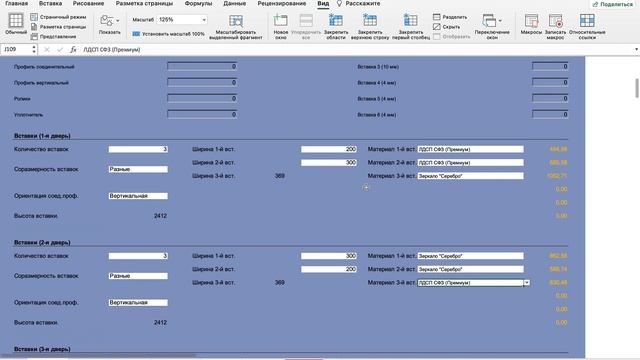Click Профиль соединительный value cell
Image resolution: width=640 pixels, height=360 pixels.
point(202,66)
